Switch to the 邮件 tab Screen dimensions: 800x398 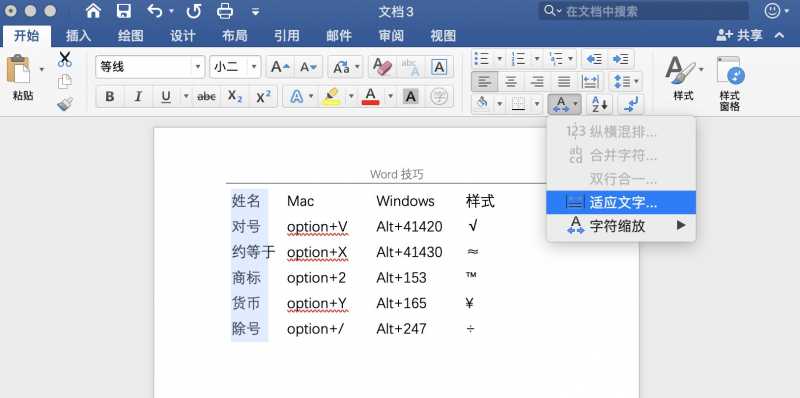pos(339,36)
